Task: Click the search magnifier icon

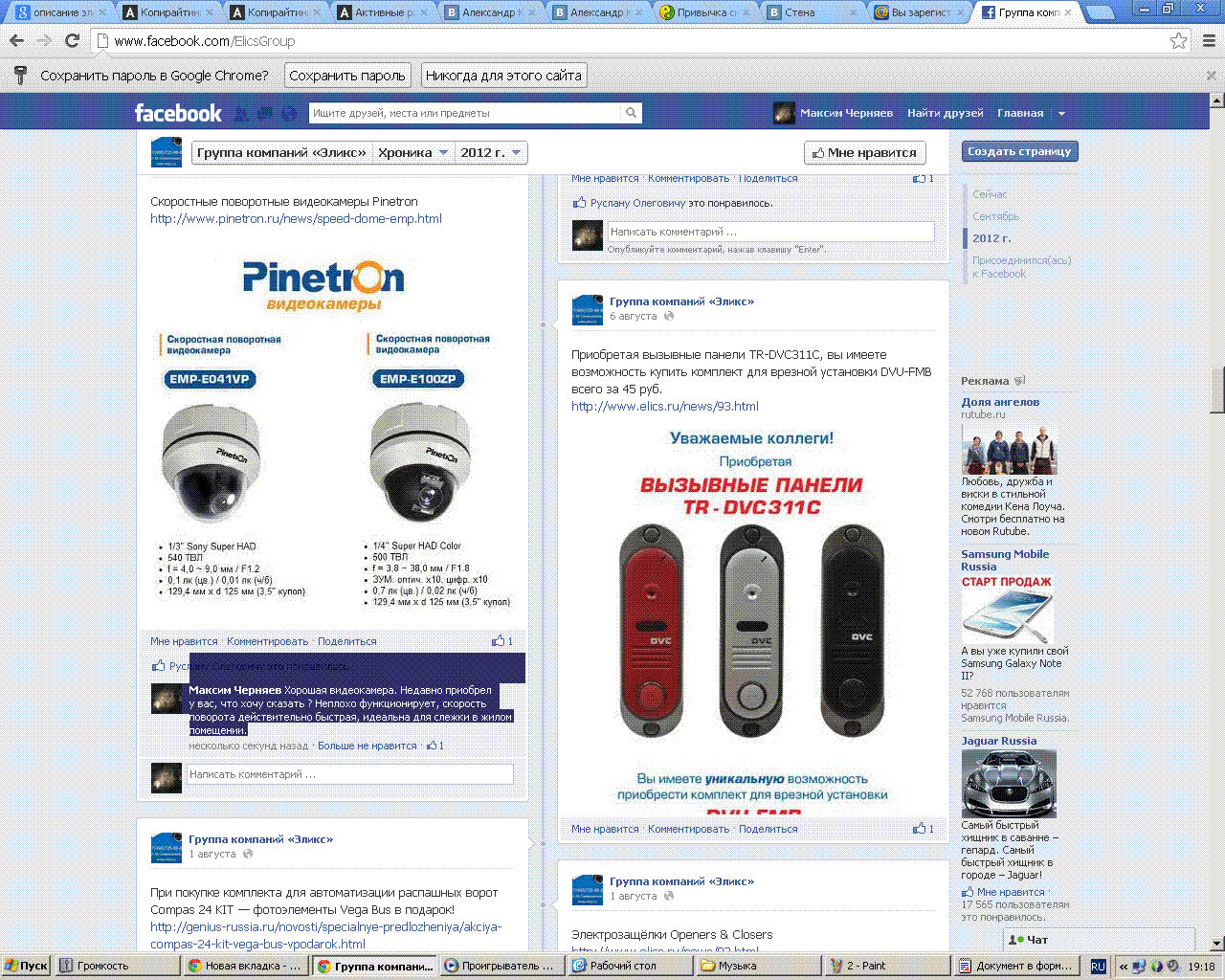Action: [631, 113]
